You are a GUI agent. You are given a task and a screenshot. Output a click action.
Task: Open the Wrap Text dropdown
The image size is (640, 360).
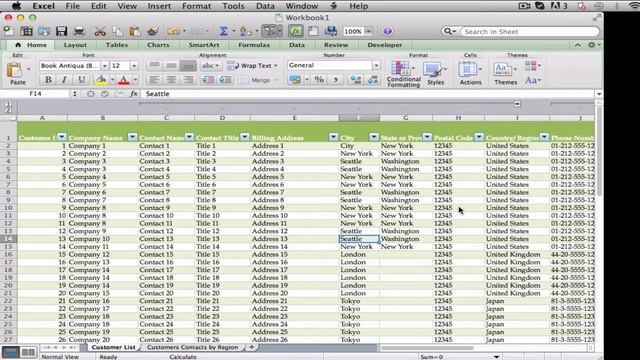[x=276, y=66]
